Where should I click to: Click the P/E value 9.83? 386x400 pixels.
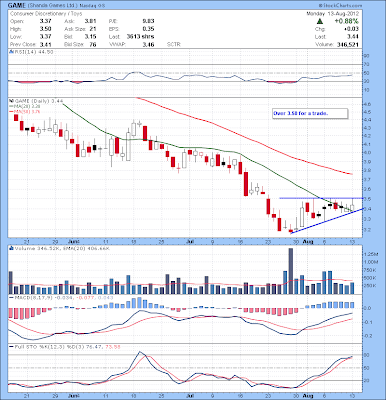[x=148, y=21]
